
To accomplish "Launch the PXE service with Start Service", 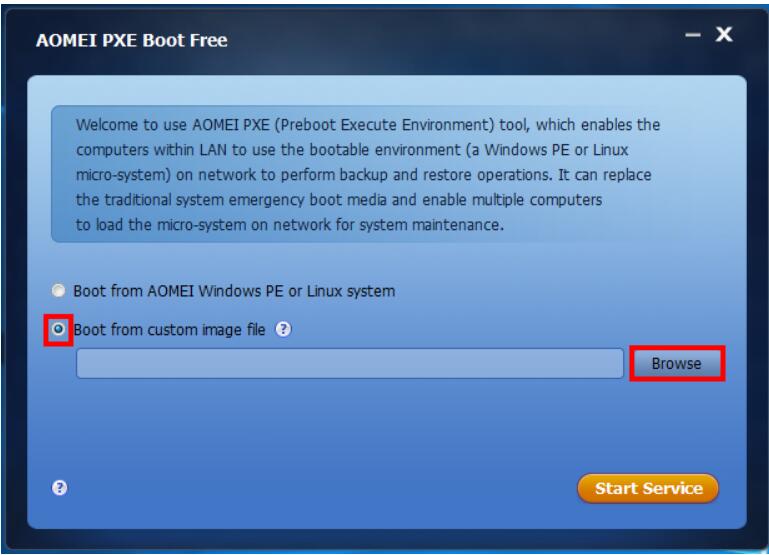I will pyautogui.click(x=648, y=488).
